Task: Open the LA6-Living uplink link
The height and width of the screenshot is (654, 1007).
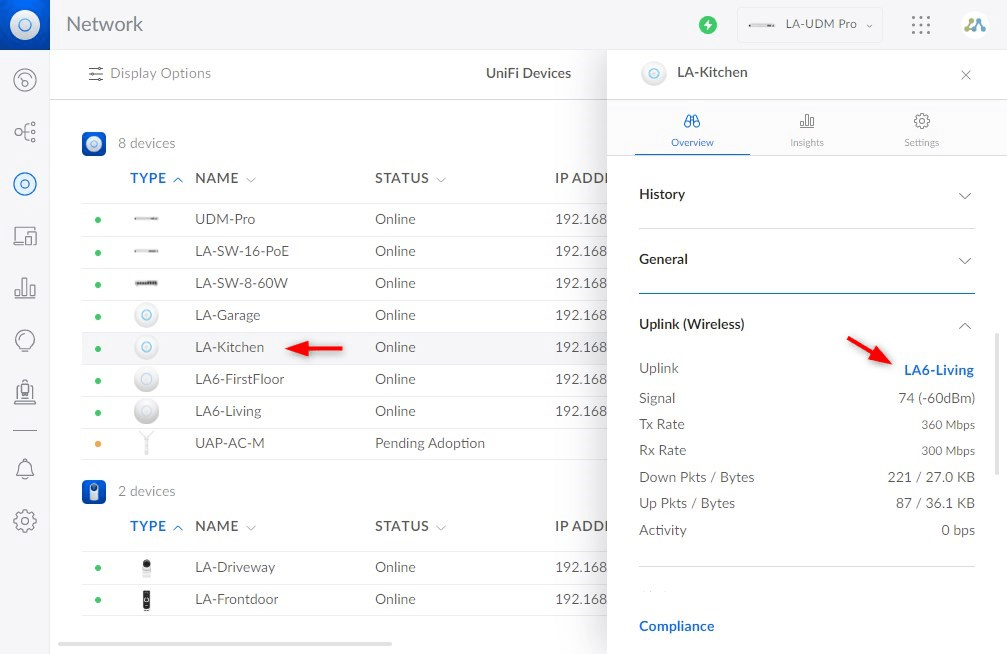Action: (938, 370)
